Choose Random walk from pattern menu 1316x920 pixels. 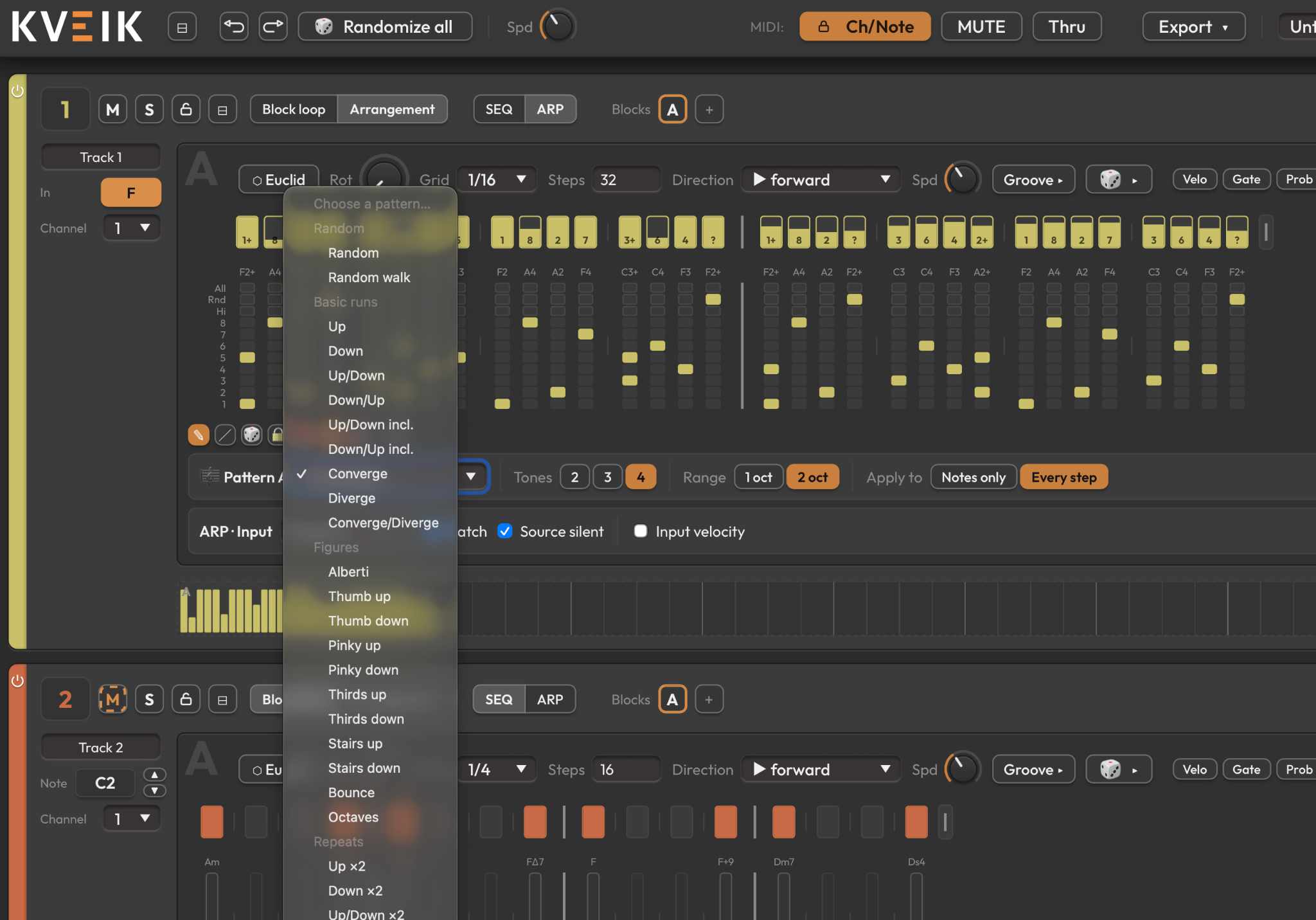click(x=369, y=277)
